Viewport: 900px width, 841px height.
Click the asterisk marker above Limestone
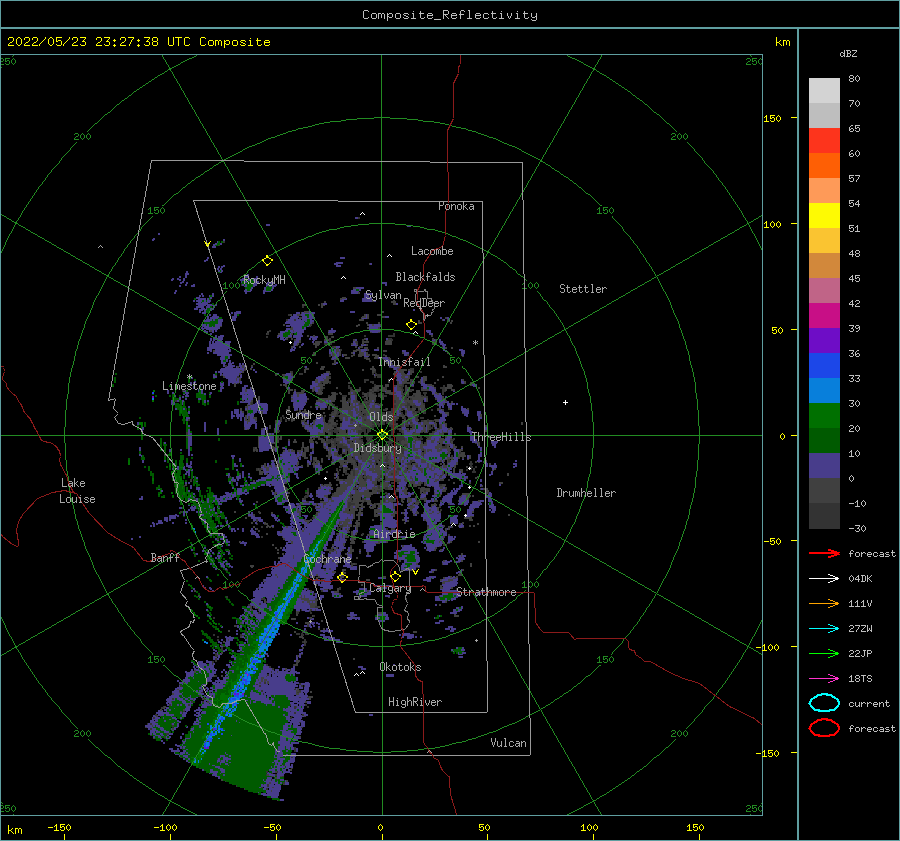[189, 377]
